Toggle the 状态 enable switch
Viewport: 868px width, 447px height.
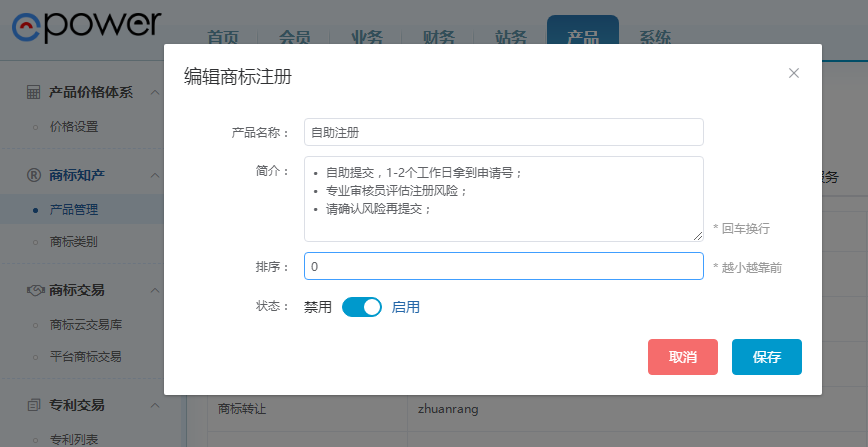(x=361, y=307)
